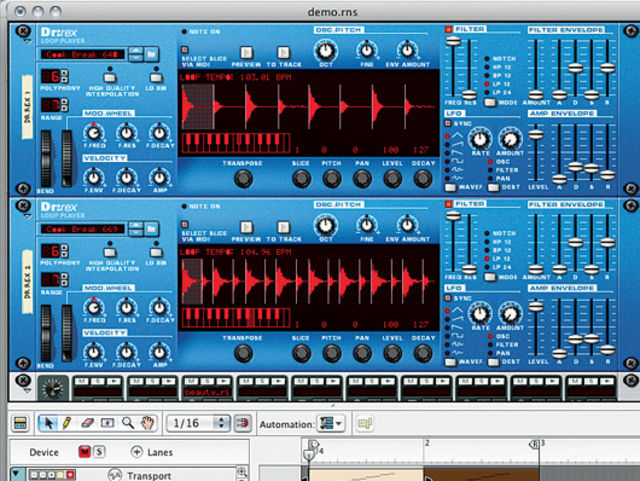Open the folder browse icon for Cook Break 648
The height and width of the screenshot is (481, 640).
[151, 53]
